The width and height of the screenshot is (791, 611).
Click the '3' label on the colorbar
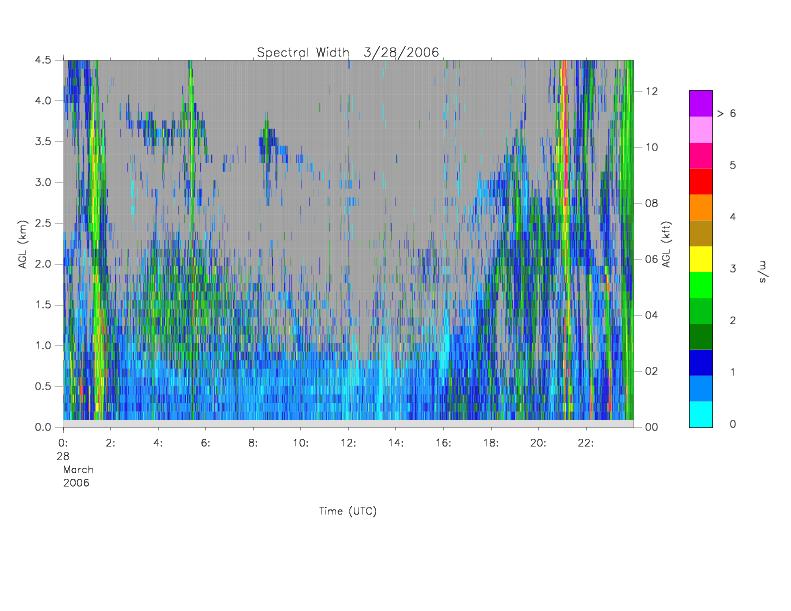(732, 268)
